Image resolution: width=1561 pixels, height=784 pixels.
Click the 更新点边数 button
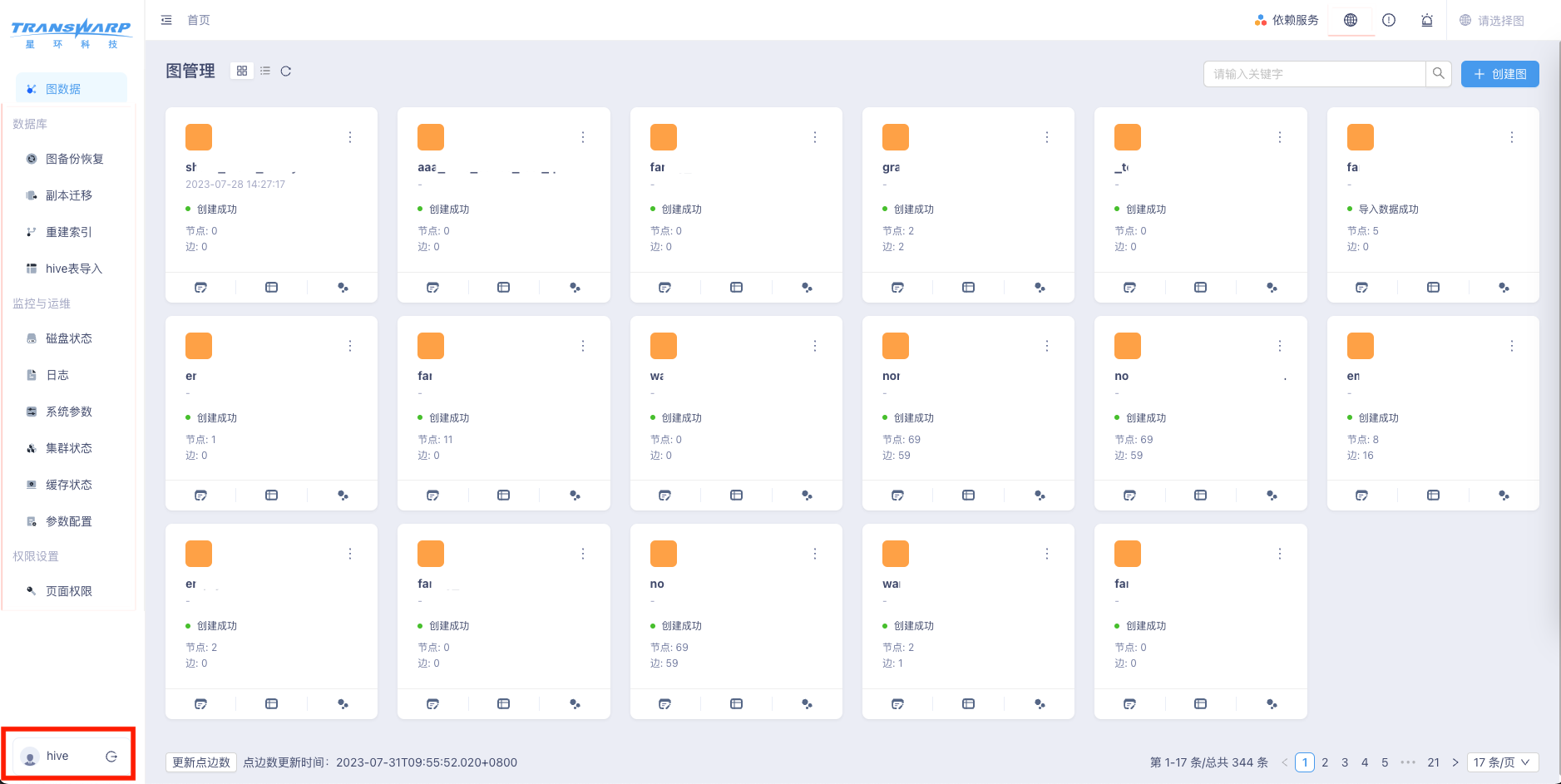point(201,762)
